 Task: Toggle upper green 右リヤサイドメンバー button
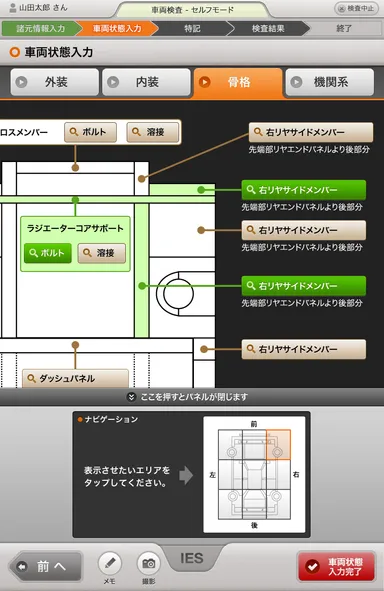(304, 190)
